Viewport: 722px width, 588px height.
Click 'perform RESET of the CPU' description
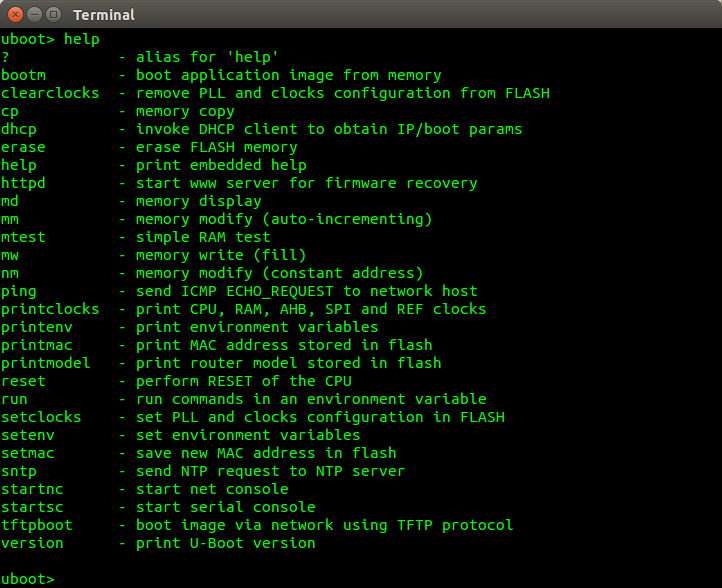click(x=243, y=381)
